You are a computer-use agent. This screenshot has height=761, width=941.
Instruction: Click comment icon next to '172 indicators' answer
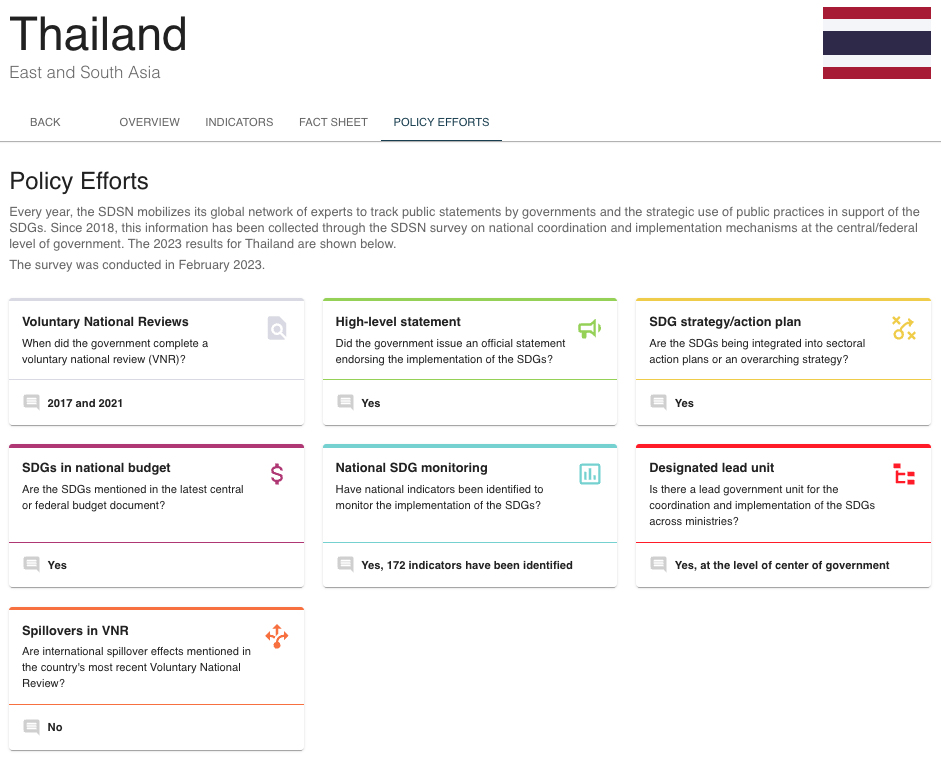coord(345,564)
